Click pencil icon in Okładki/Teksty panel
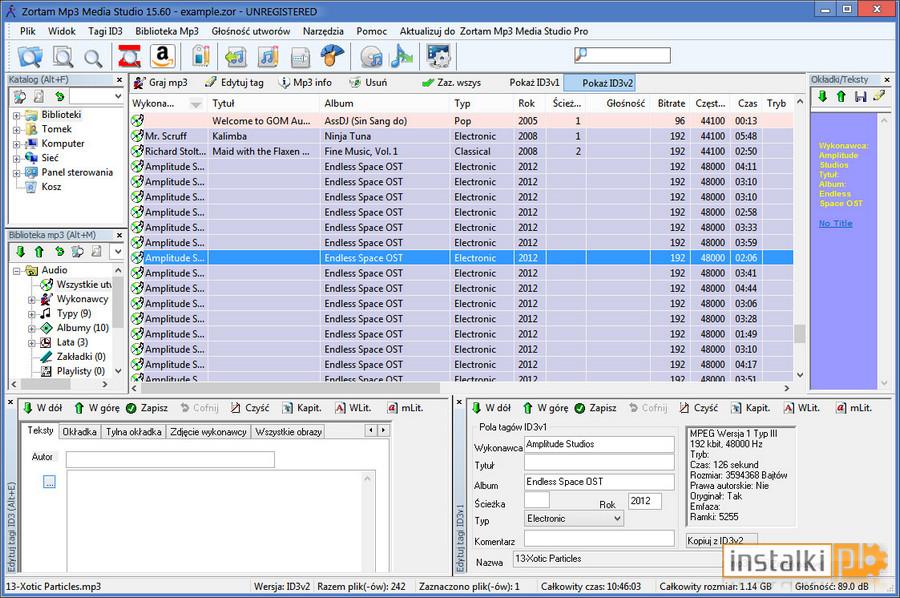Screen dimensions: 900x598 (x=879, y=96)
